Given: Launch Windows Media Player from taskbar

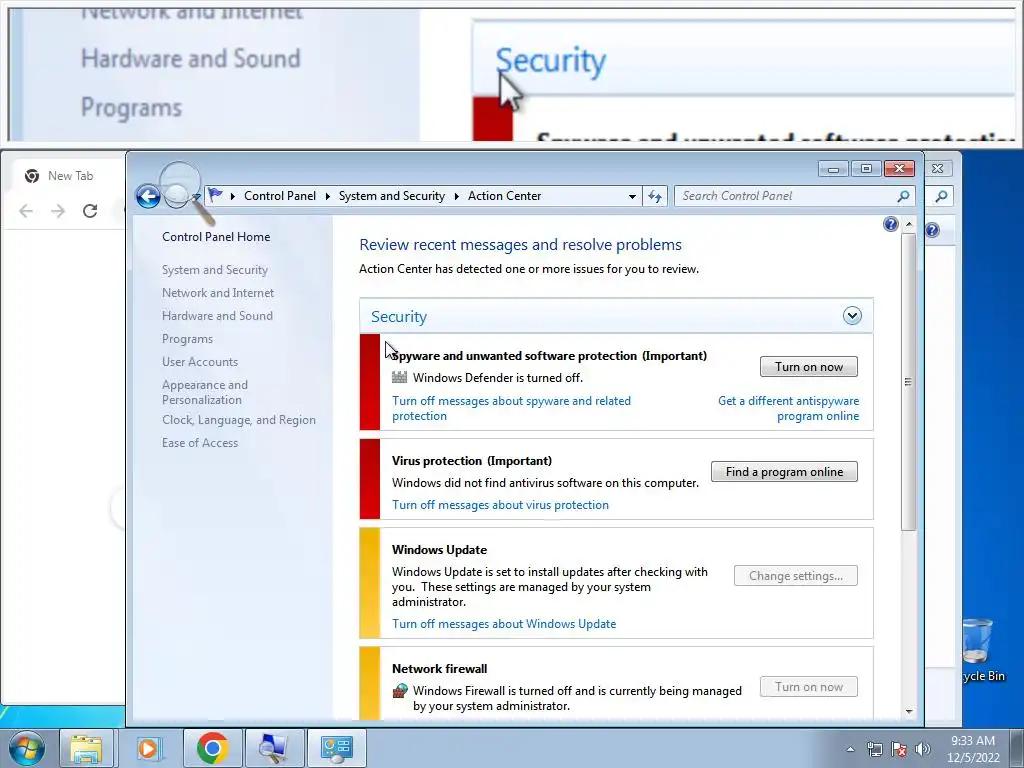Looking at the screenshot, I should click(x=148, y=748).
